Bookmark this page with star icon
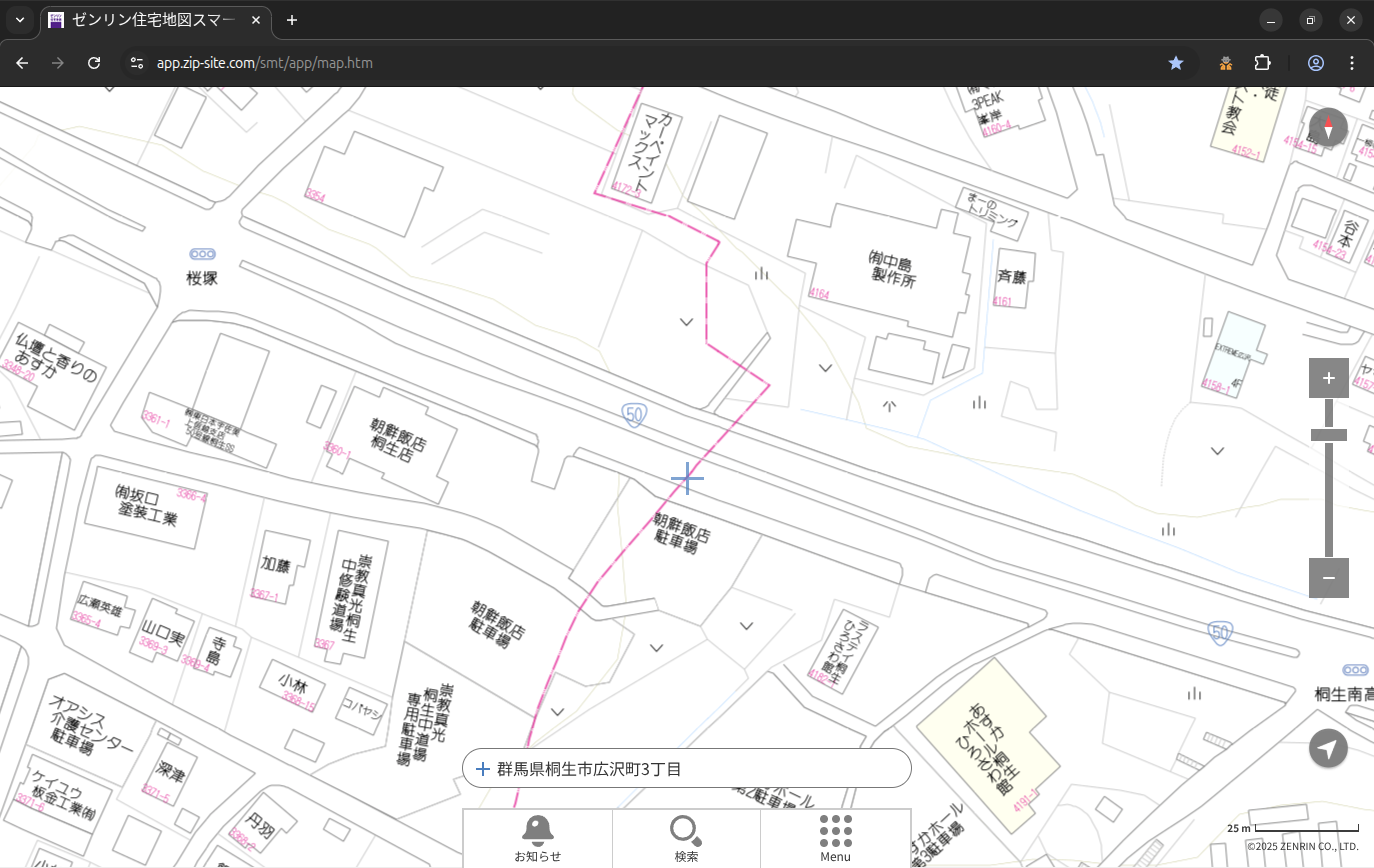The width and height of the screenshot is (1374, 868). pyautogui.click(x=1176, y=63)
